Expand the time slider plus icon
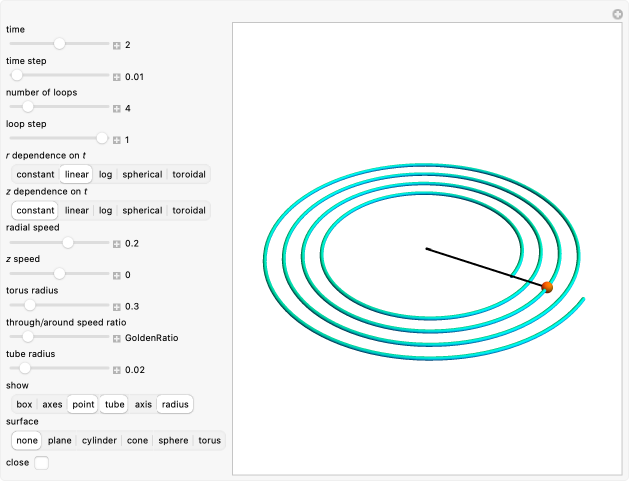 tap(117, 45)
